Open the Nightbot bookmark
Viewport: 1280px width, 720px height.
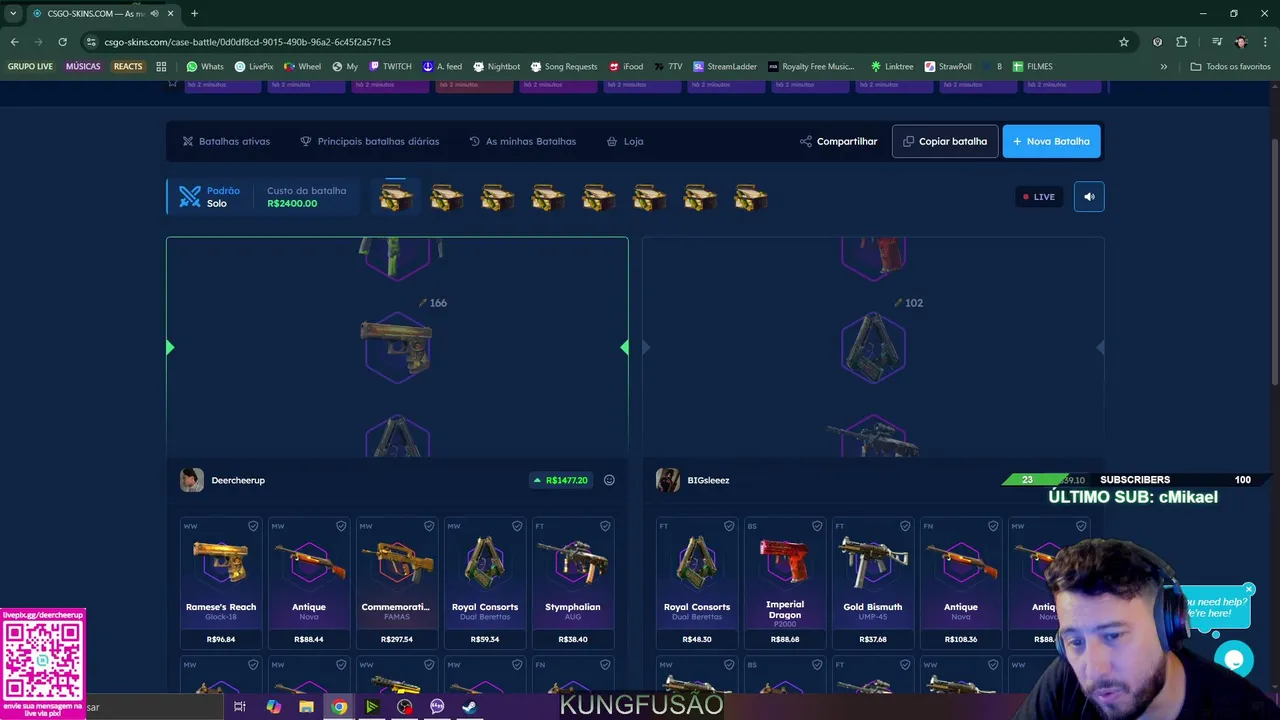(x=496, y=67)
